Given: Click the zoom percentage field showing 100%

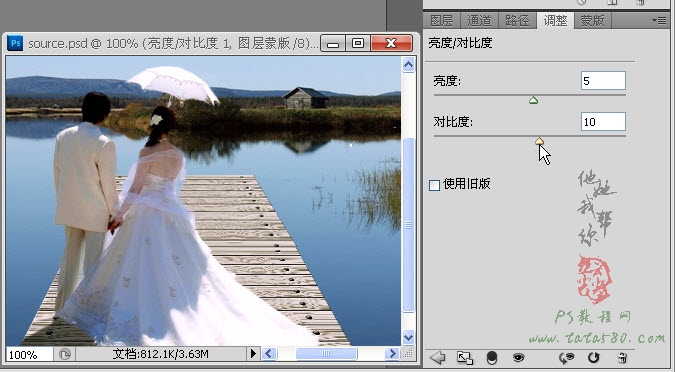Looking at the screenshot, I should (30, 354).
